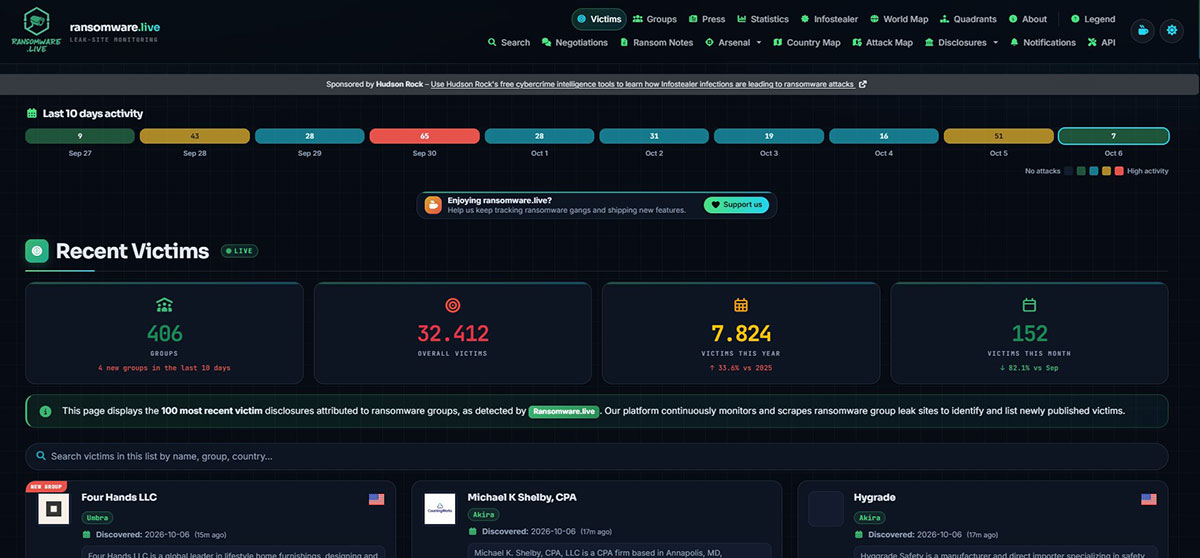This screenshot has width=1200, height=558.
Task: Open the Michael K Shelby, CPA entry
Action: point(522,497)
